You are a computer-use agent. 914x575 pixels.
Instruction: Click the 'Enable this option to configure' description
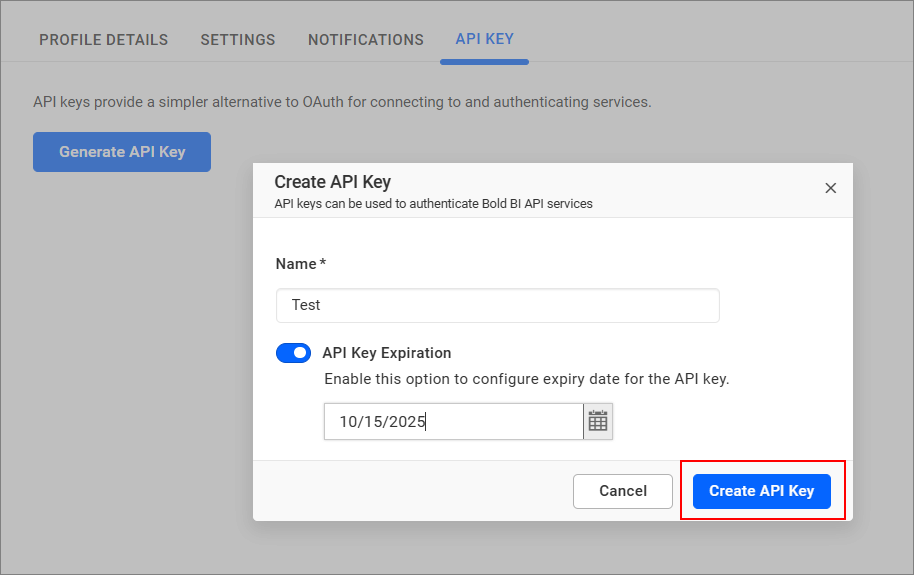pos(526,379)
